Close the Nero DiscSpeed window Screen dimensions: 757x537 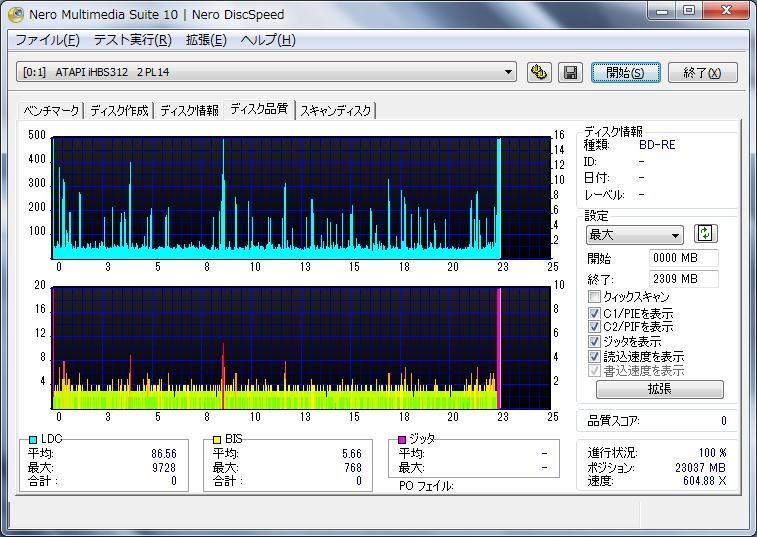[x=726, y=11]
